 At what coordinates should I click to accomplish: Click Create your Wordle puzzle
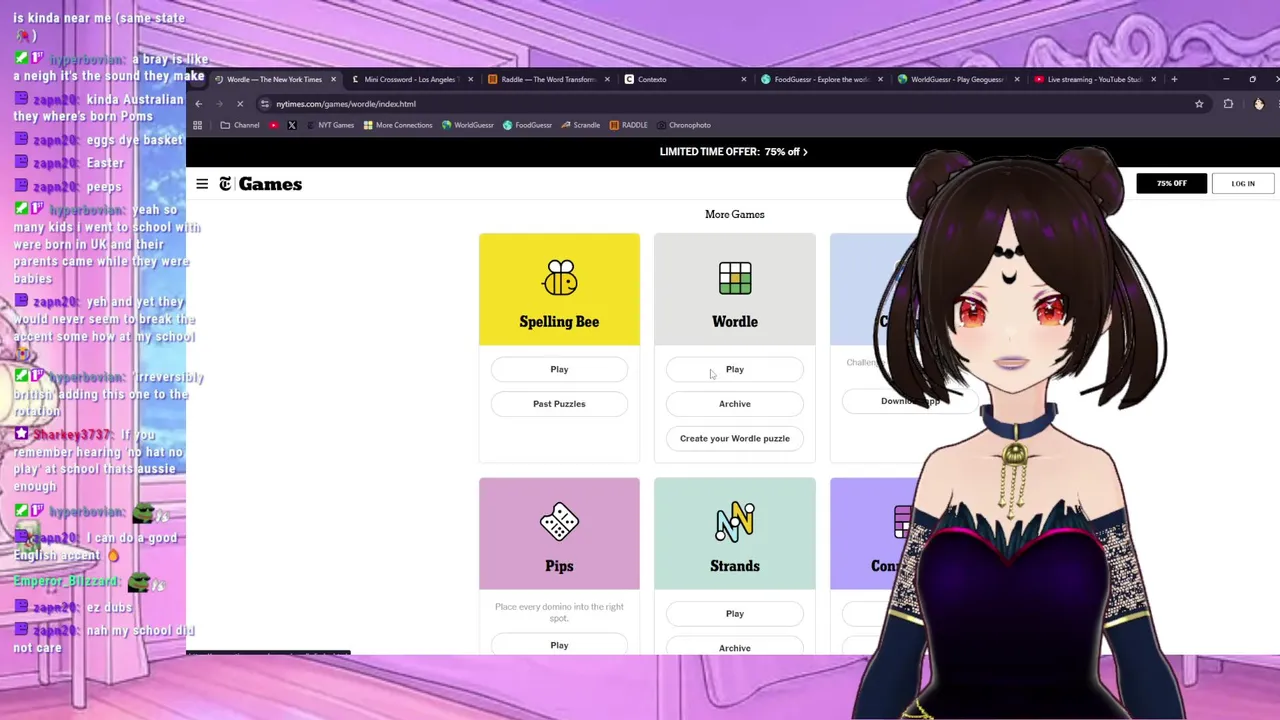coord(735,438)
